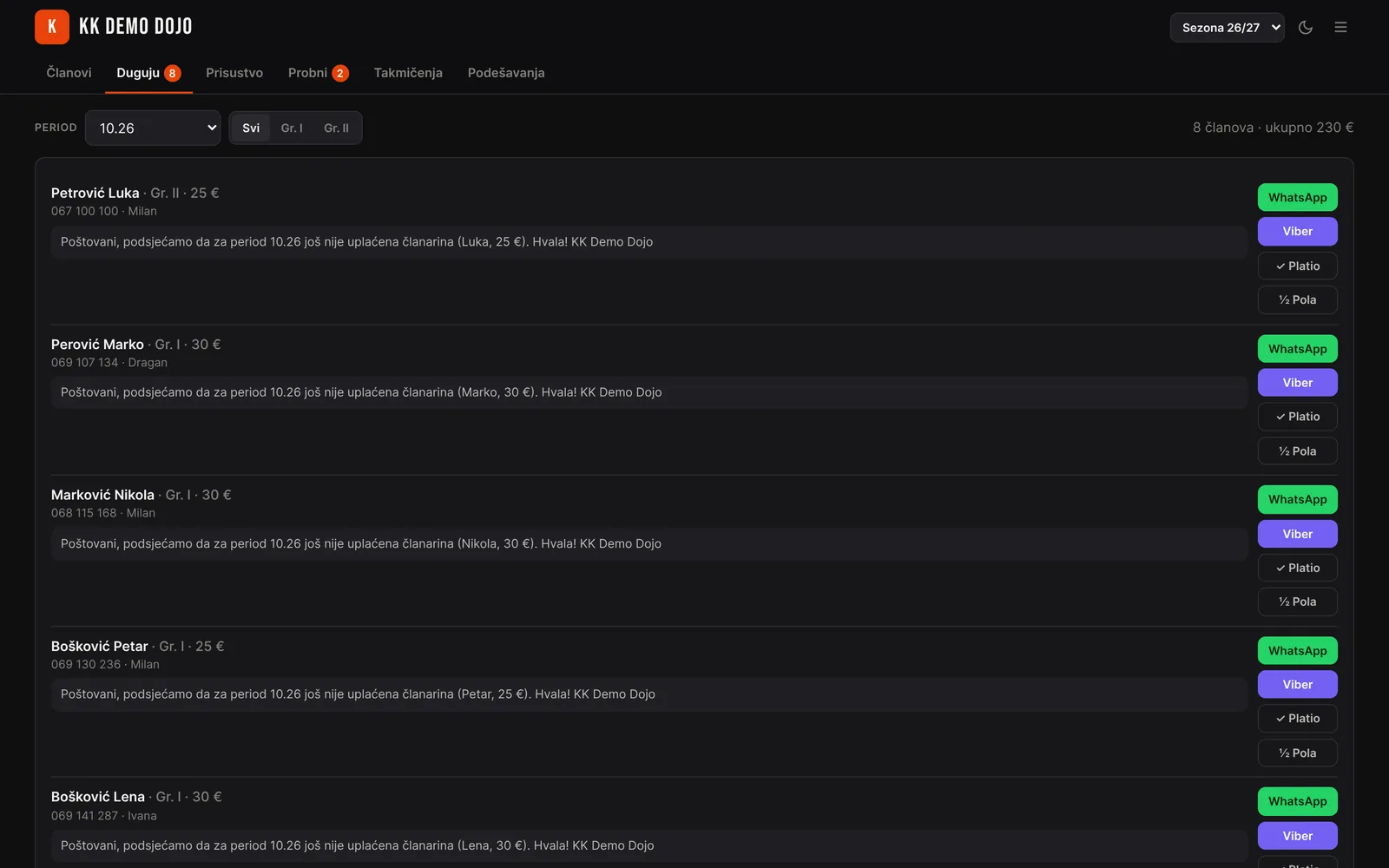The image size is (1389, 868).
Task: Switch to the Članovi tab
Action: click(69, 73)
